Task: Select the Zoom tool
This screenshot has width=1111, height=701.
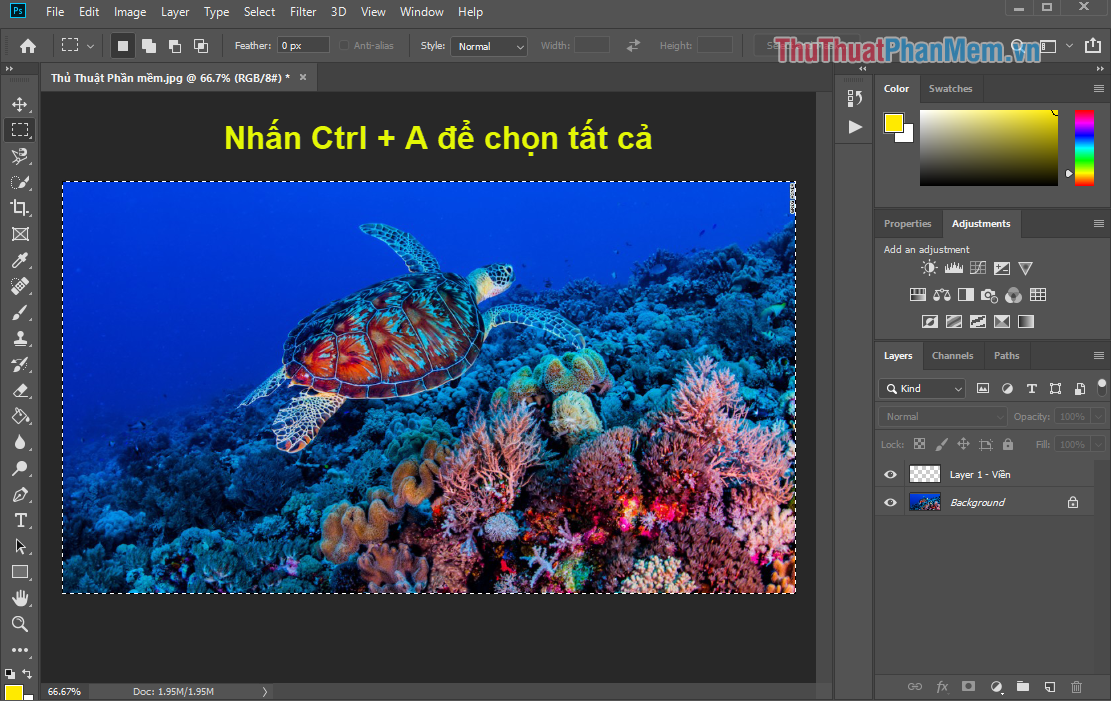Action: click(20, 624)
